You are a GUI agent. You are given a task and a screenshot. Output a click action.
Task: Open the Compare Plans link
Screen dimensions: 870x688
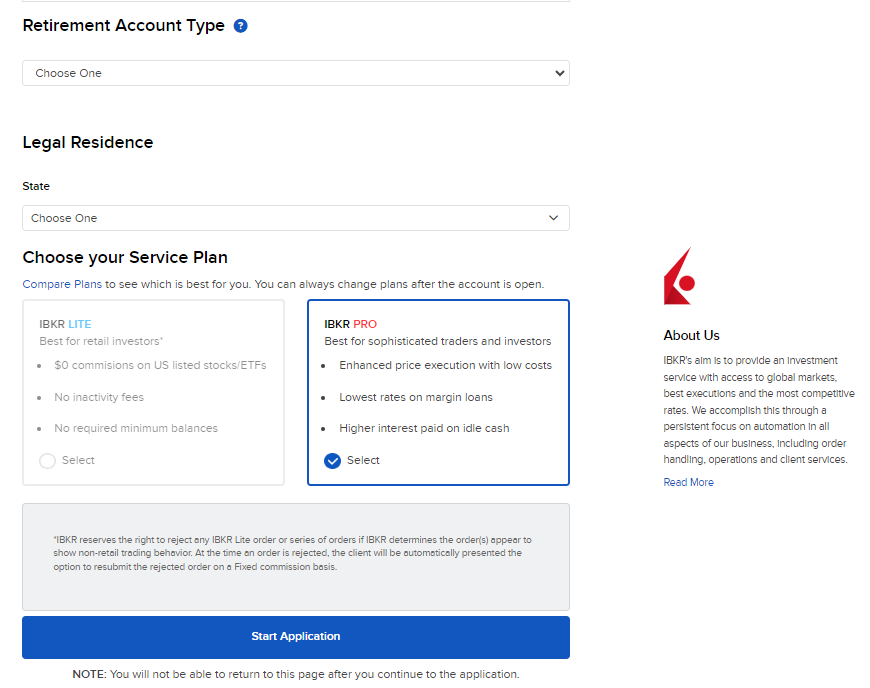62,284
